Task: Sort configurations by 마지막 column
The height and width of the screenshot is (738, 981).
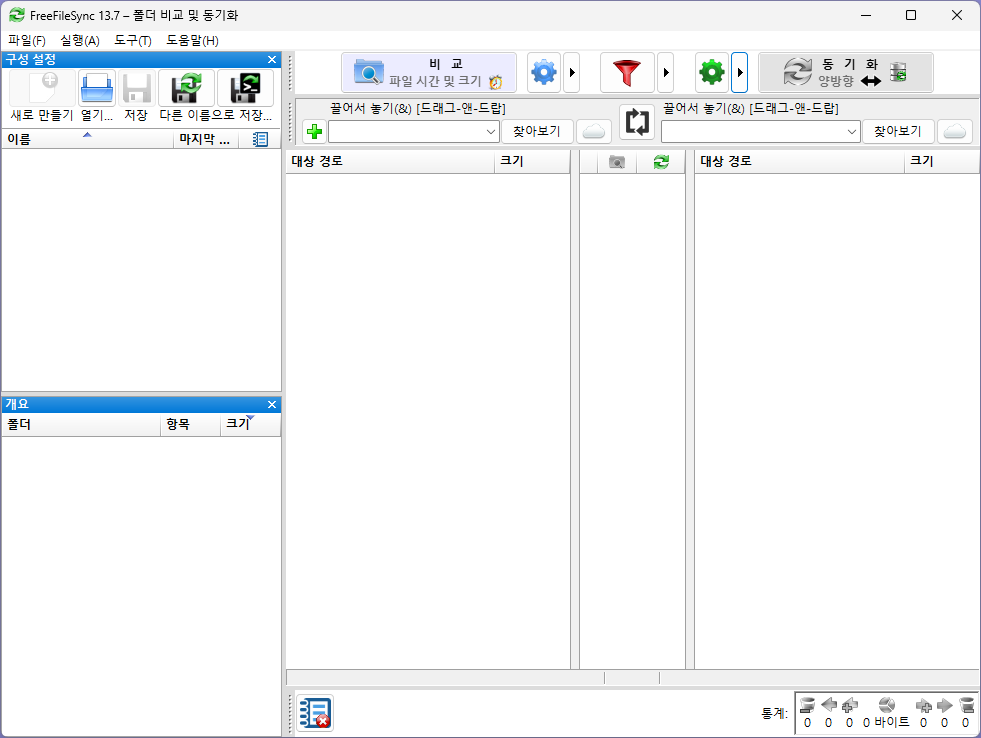Action: [x=205, y=139]
